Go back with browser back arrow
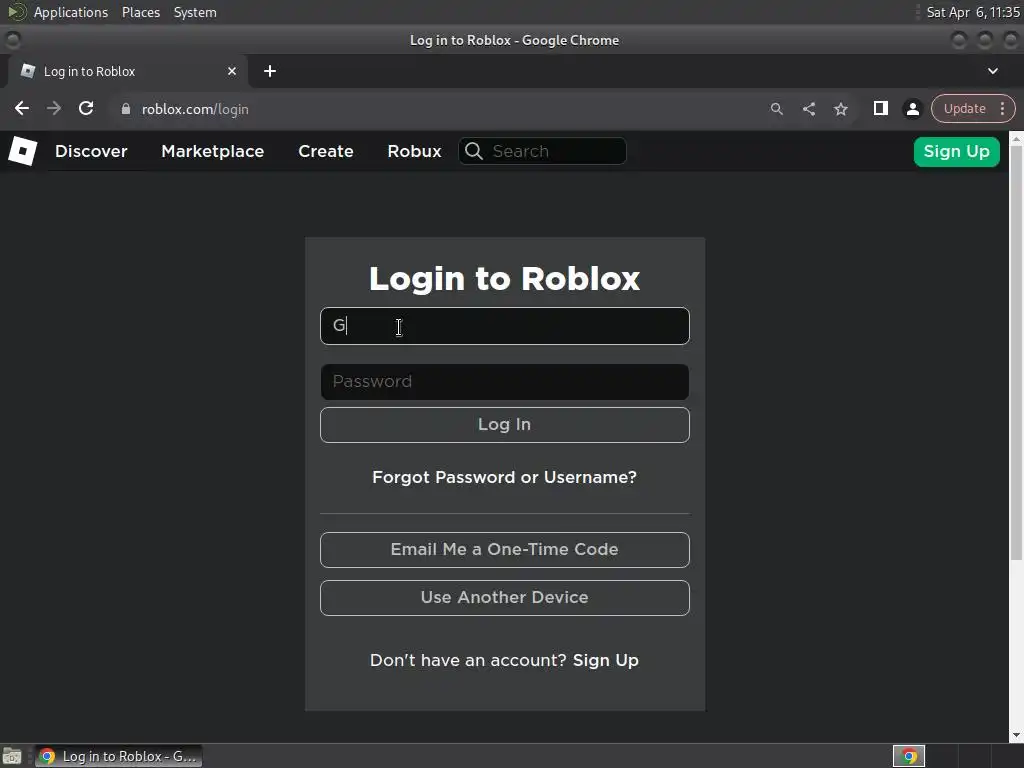The height and width of the screenshot is (768, 1024). (22, 108)
